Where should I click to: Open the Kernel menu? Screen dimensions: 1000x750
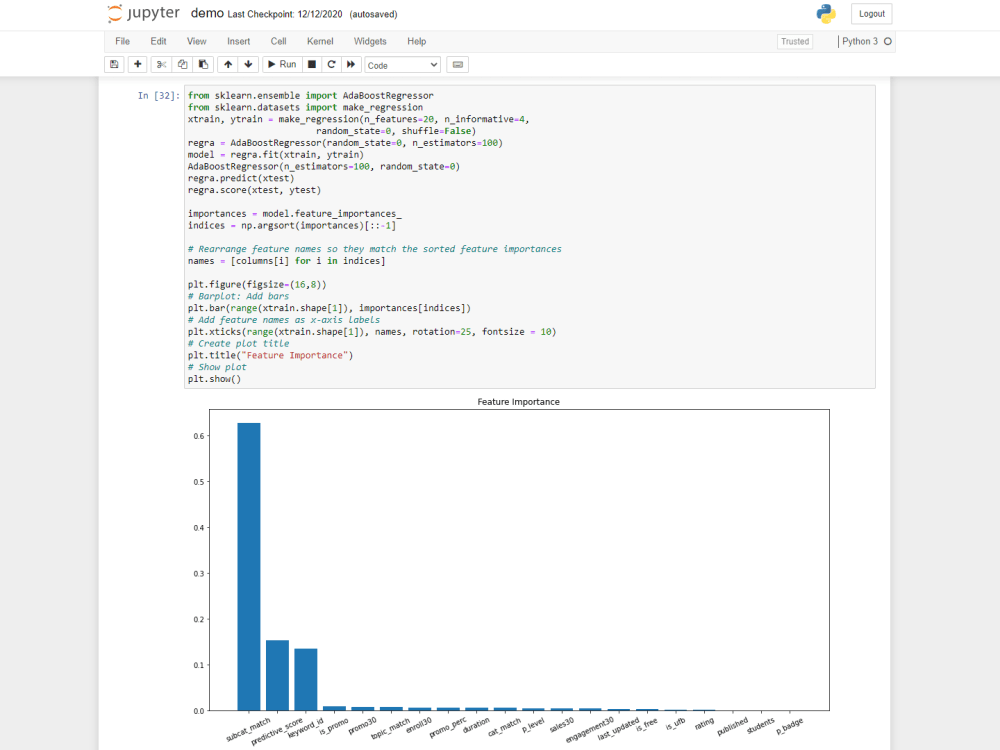pos(320,41)
